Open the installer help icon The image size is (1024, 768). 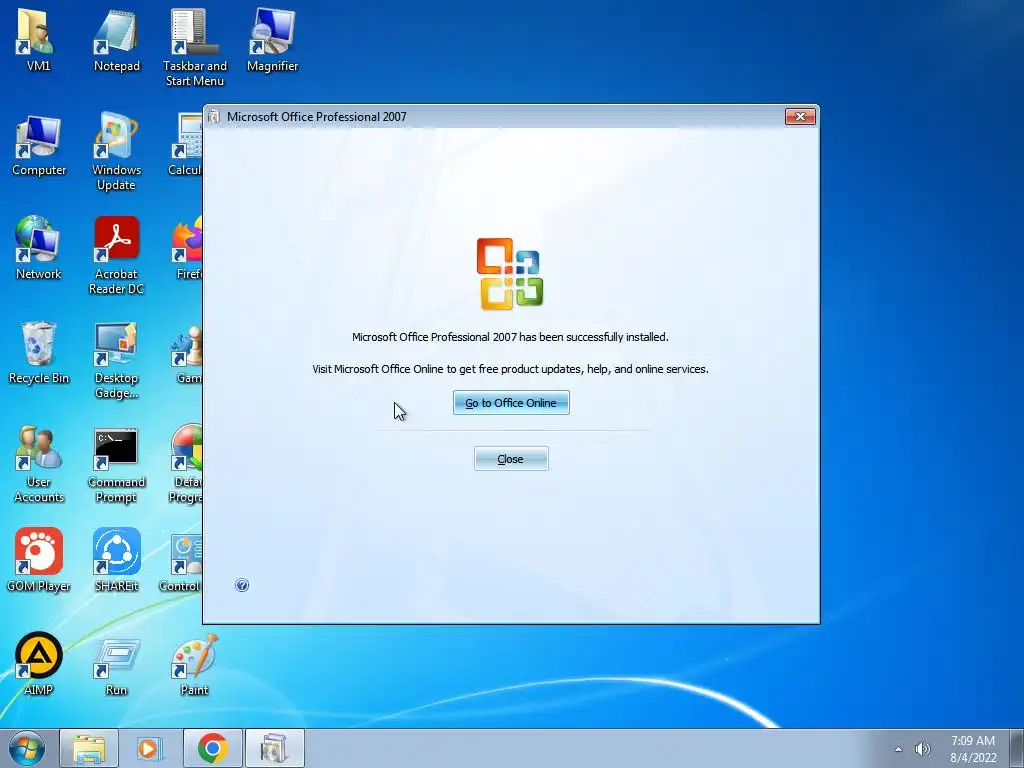(242, 585)
